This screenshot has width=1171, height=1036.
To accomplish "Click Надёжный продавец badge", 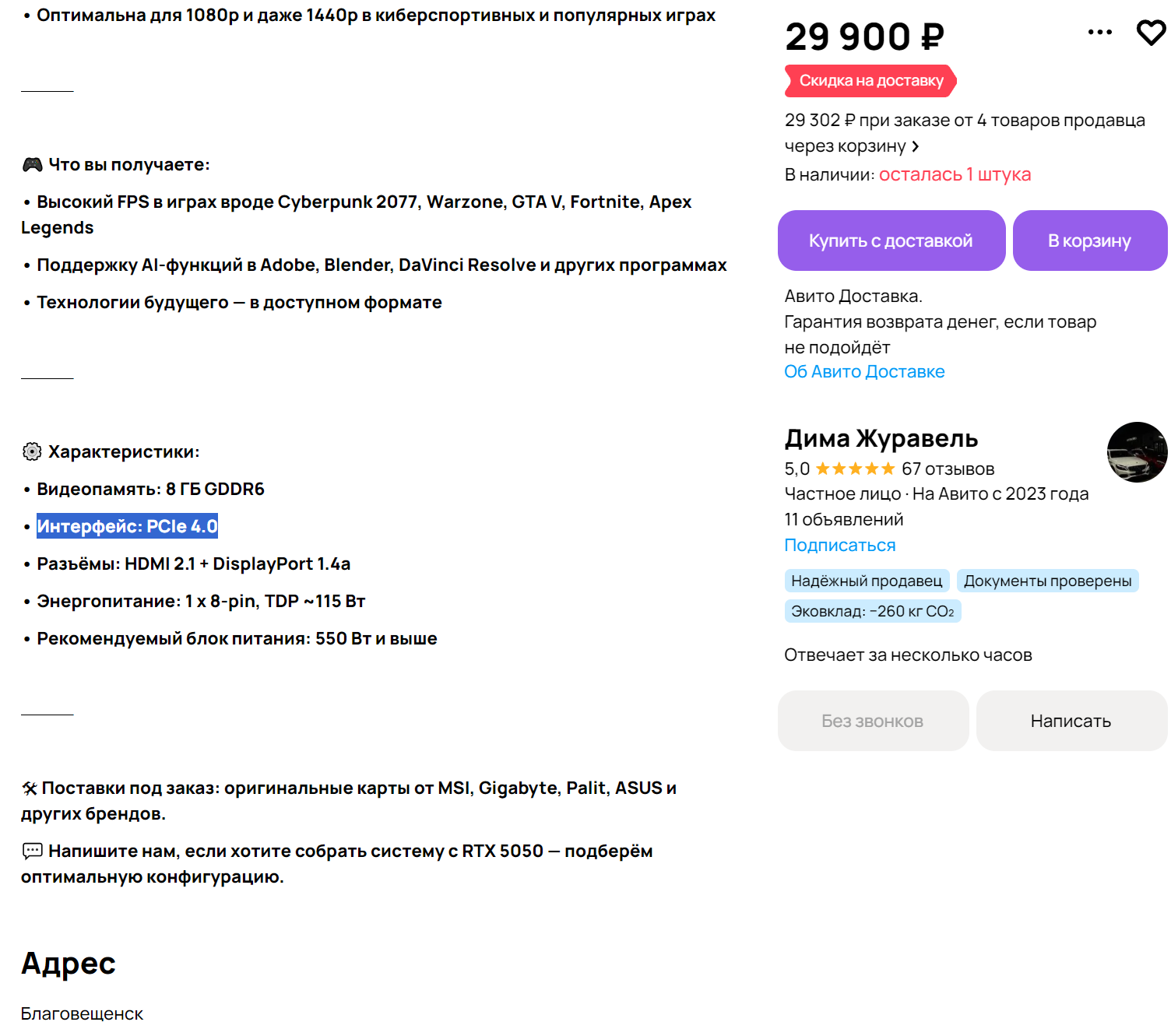I will [x=867, y=581].
